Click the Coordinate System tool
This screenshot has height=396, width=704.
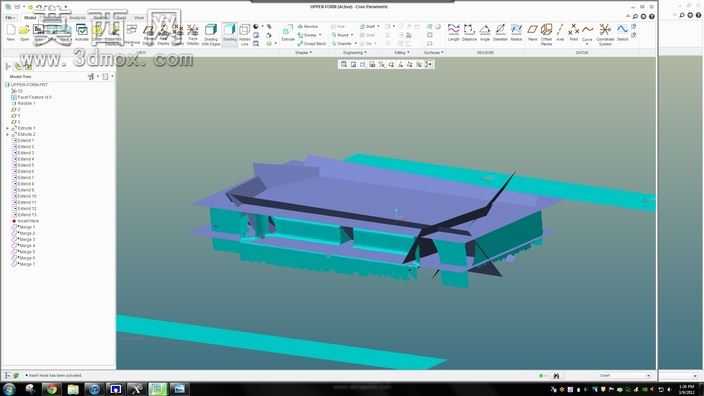point(605,34)
